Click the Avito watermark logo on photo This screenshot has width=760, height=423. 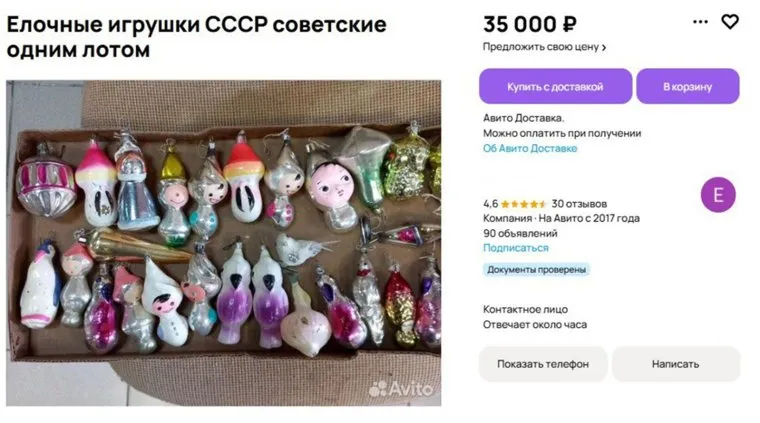[x=400, y=389]
